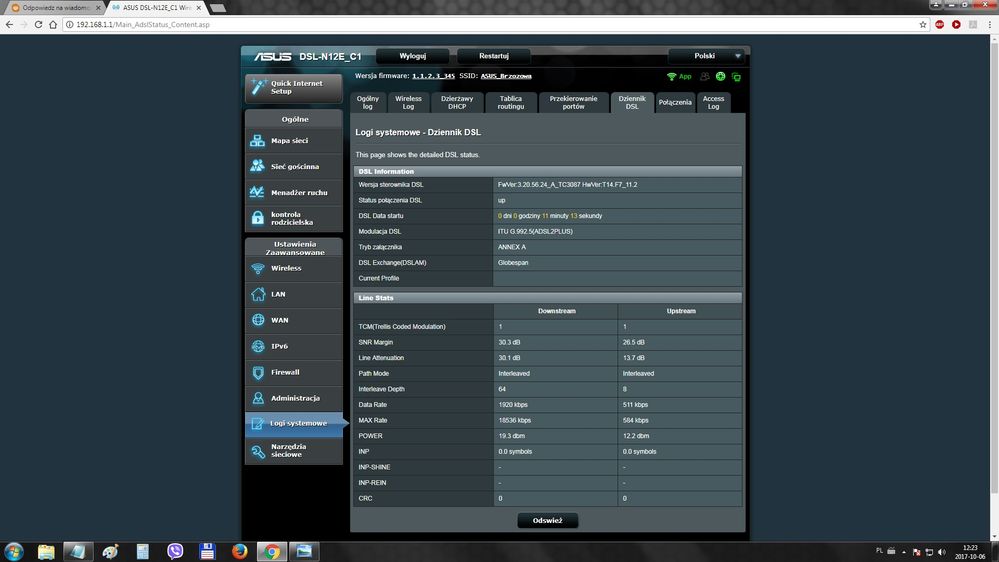Open the Wireless settings icon
This screenshot has height=562, width=999.
pyautogui.click(x=258, y=268)
